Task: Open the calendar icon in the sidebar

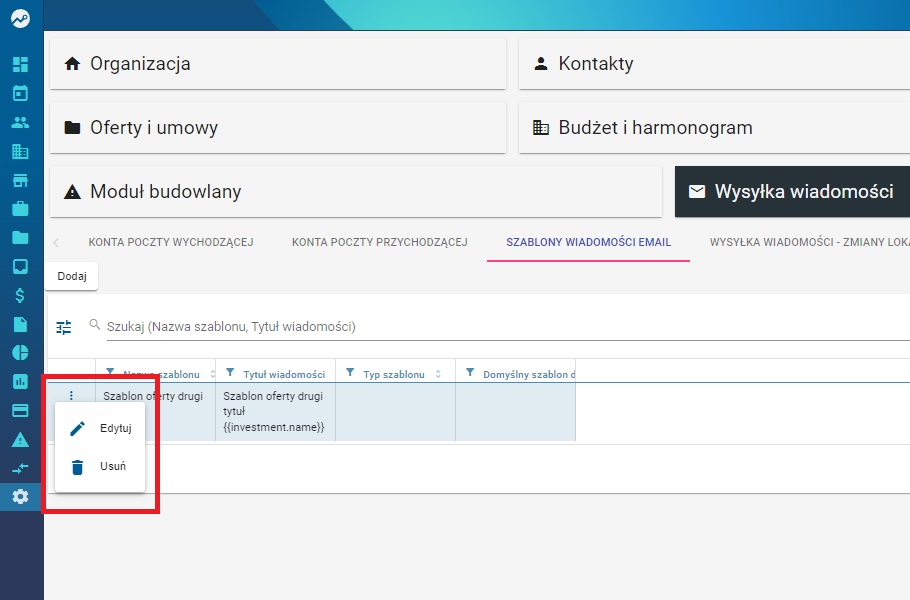Action: [x=20, y=93]
